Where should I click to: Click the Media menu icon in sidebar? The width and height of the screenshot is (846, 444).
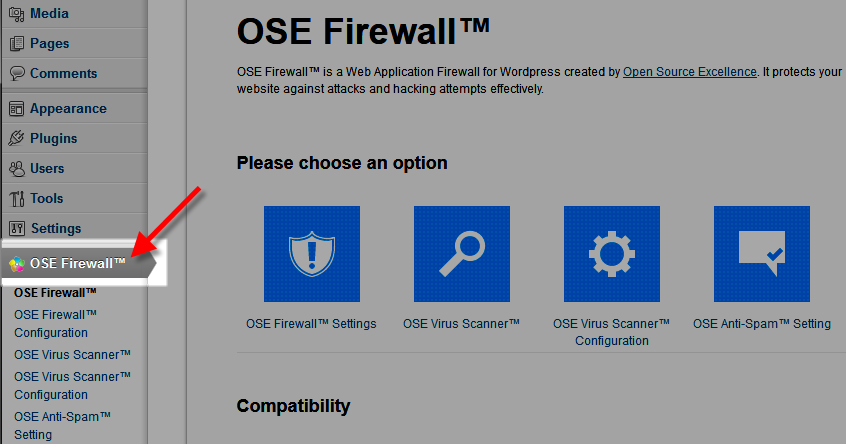pyautogui.click(x=16, y=14)
